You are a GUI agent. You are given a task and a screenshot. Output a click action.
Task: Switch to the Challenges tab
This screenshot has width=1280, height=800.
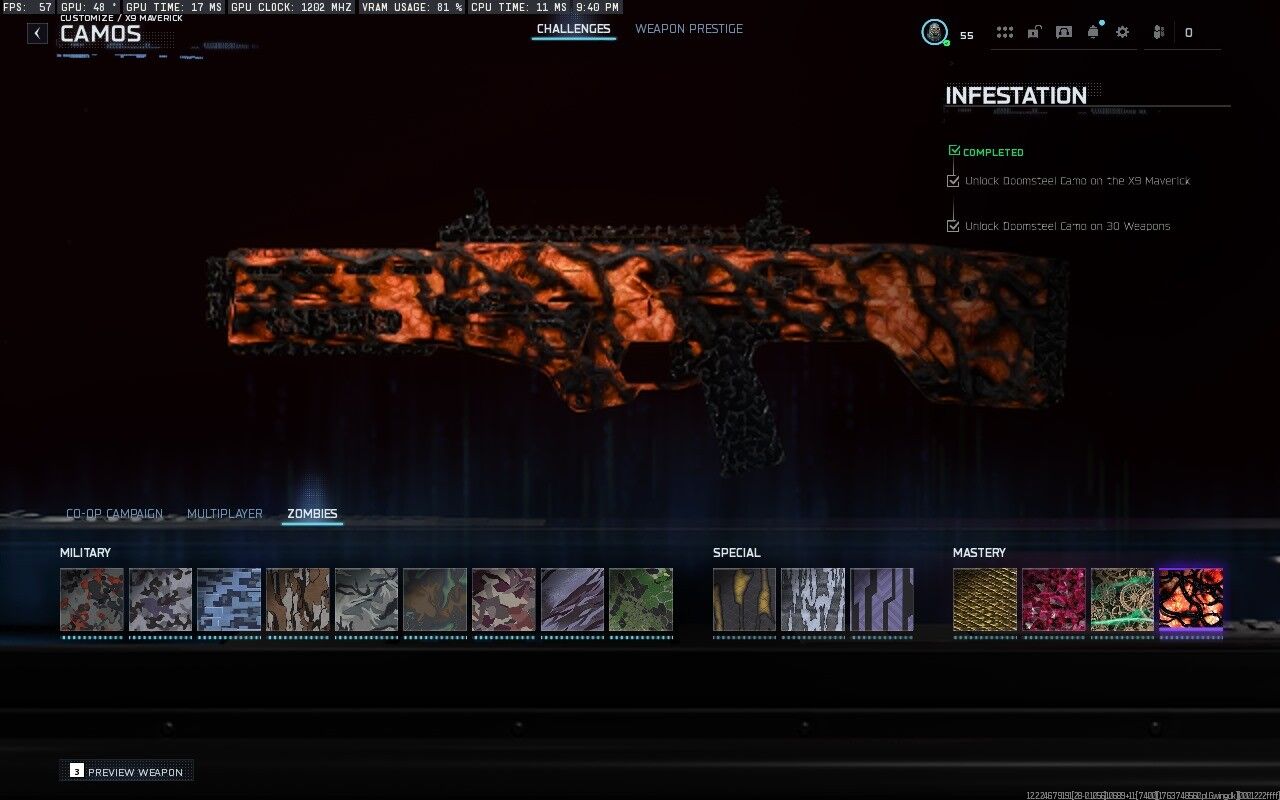[x=573, y=29]
